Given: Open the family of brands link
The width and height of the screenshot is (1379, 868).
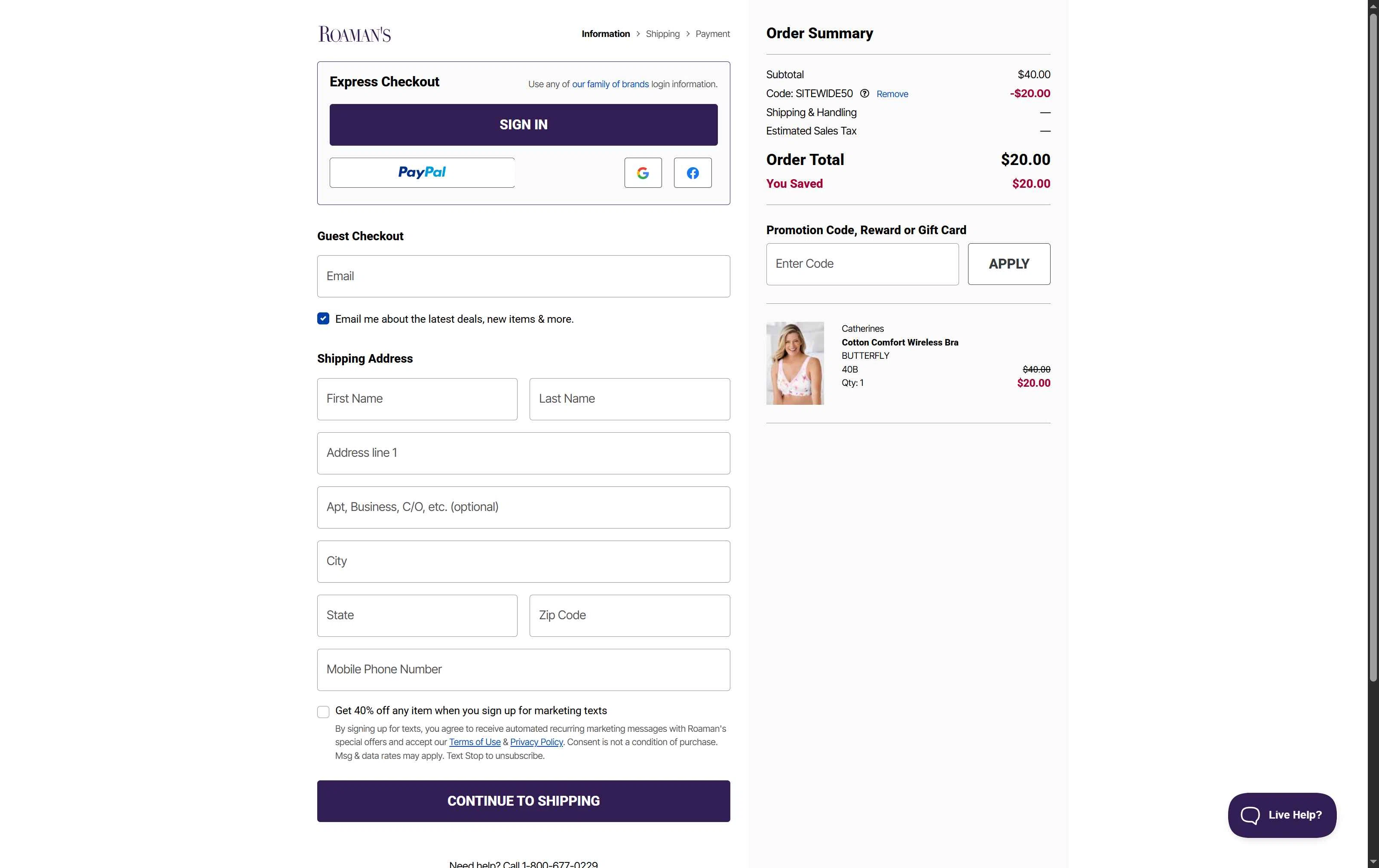Looking at the screenshot, I should [x=610, y=84].
